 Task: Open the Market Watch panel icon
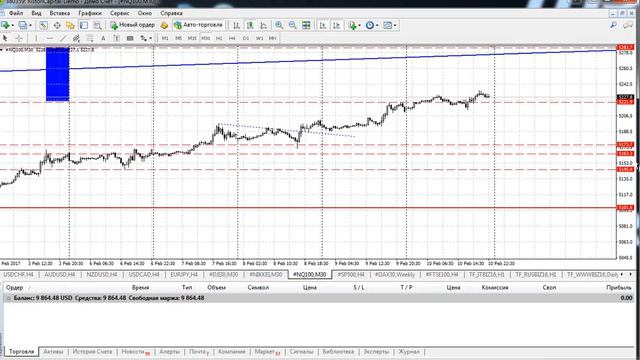(x=43, y=25)
